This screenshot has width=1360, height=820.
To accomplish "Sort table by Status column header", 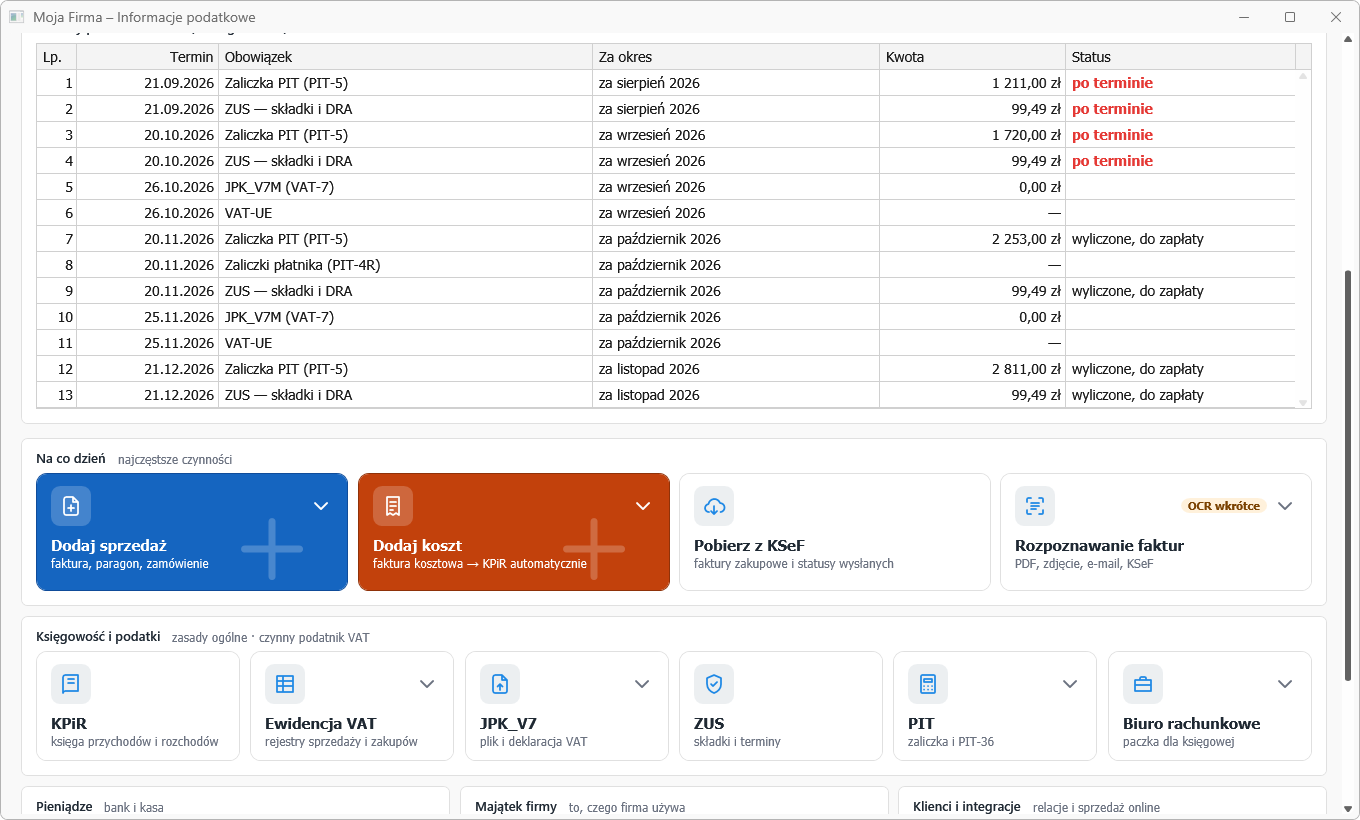I will tap(1181, 57).
